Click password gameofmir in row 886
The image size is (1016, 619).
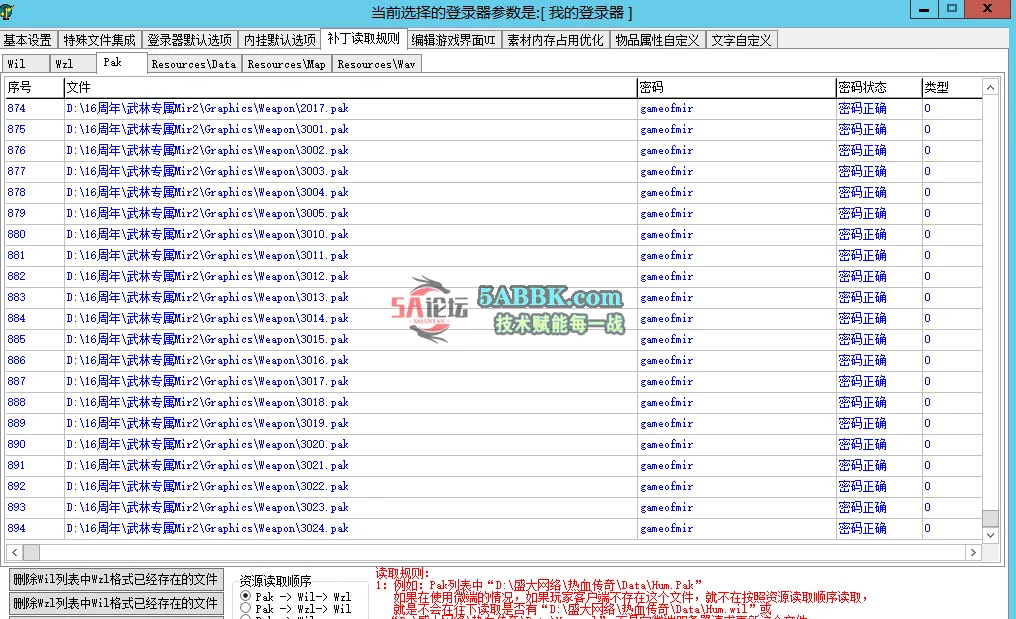667,360
